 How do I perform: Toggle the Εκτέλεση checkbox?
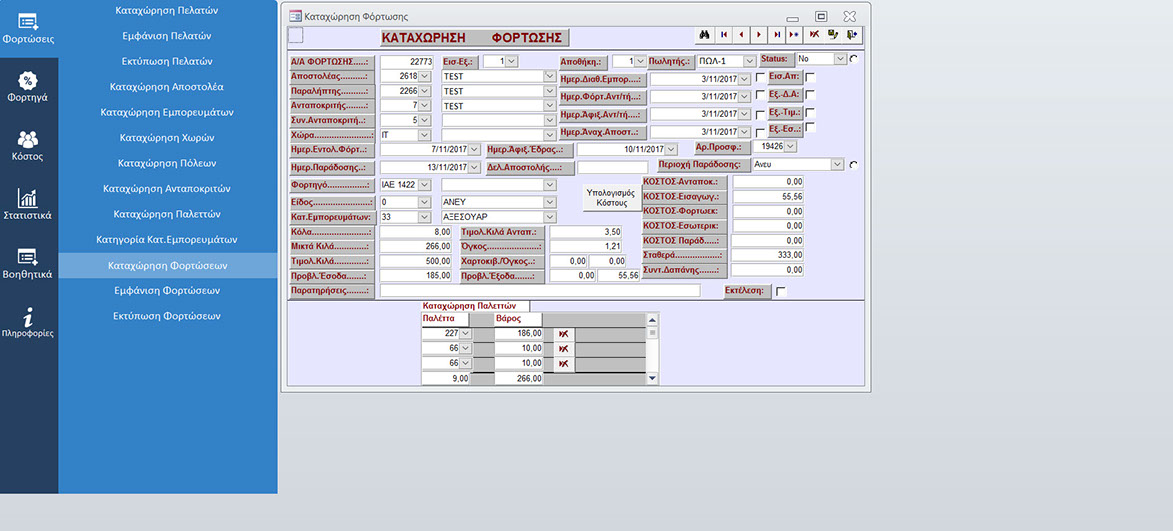(x=781, y=291)
